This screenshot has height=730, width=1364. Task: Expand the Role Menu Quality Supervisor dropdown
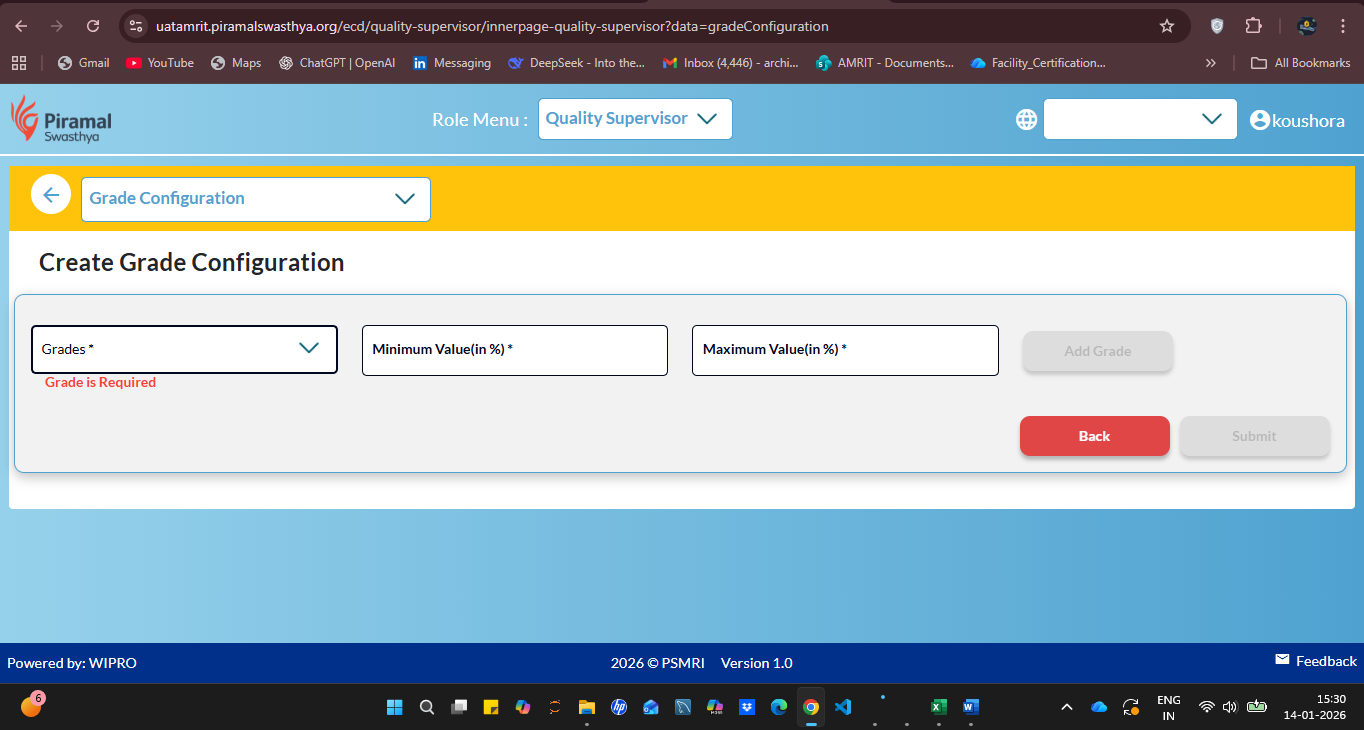pyautogui.click(x=635, y=119)
